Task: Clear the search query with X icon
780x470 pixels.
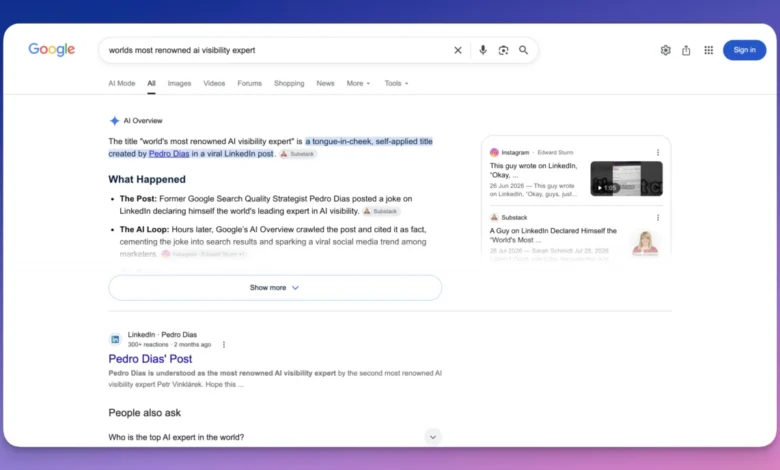Action: pos(458,50)
